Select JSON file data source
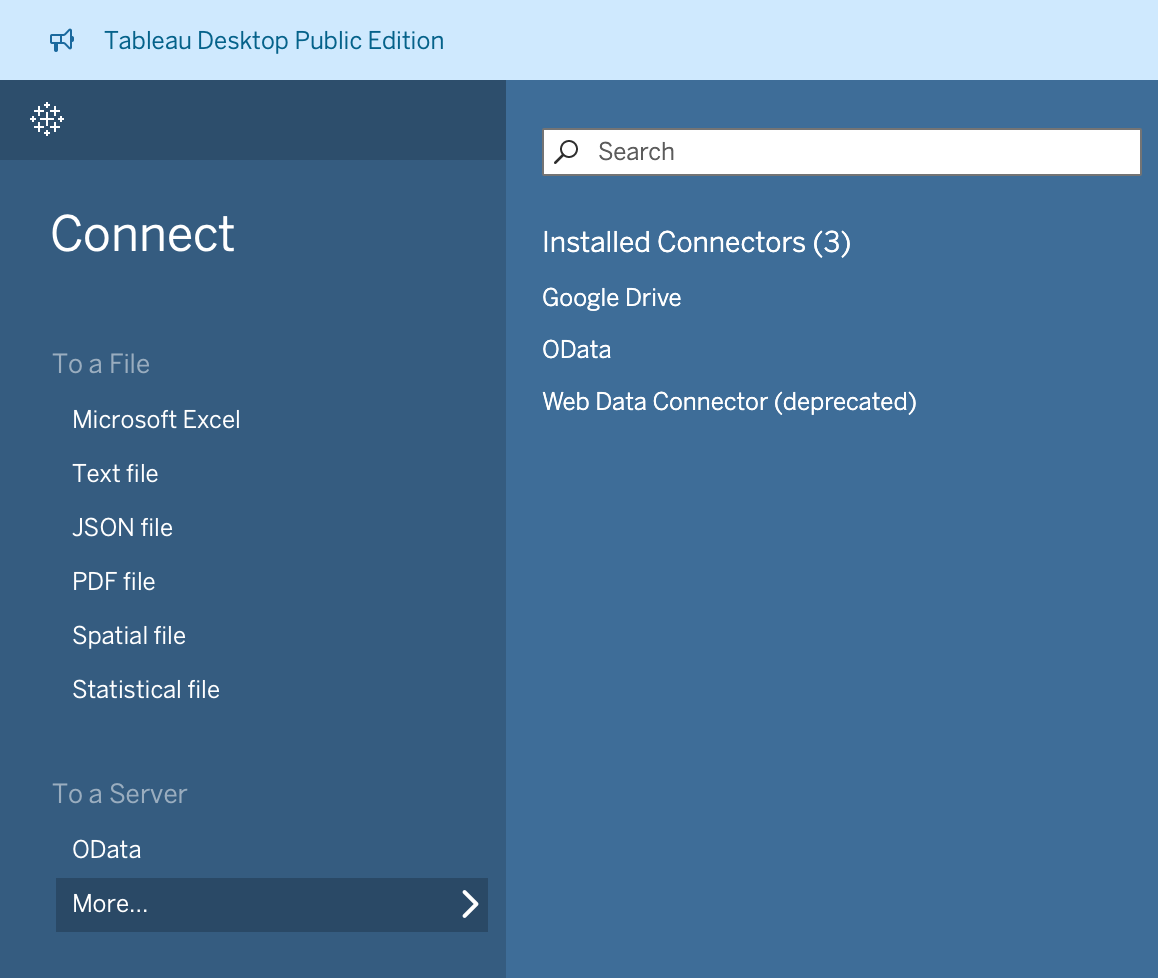Screen dimensions: 1158x978 [x=123, y=527]
